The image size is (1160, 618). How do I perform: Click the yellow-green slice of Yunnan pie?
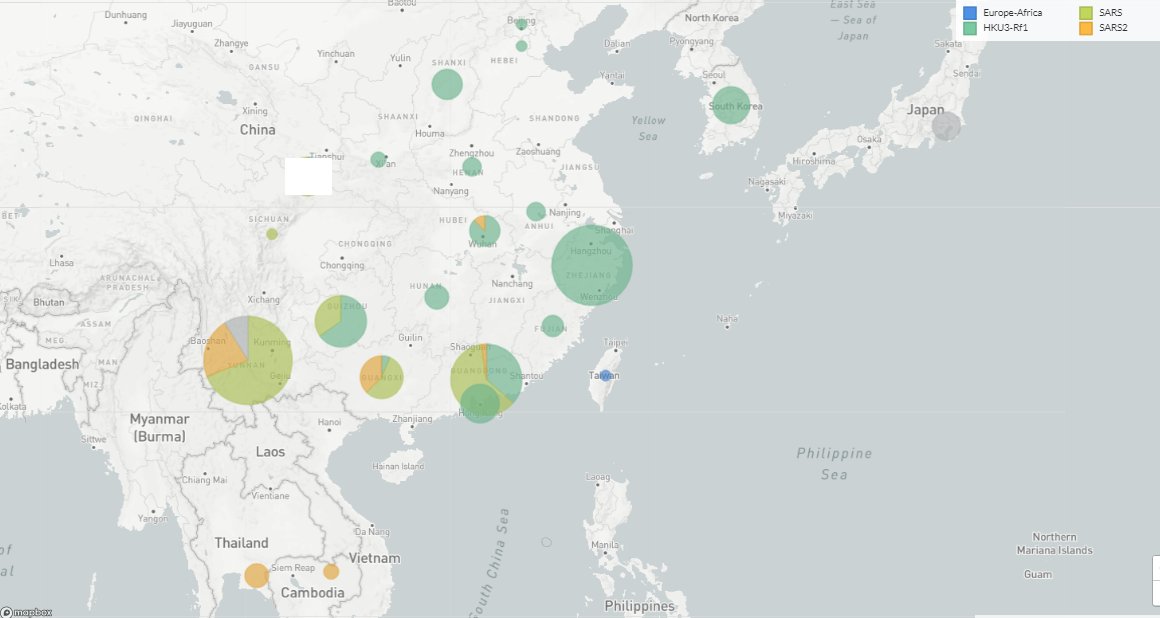259,374
